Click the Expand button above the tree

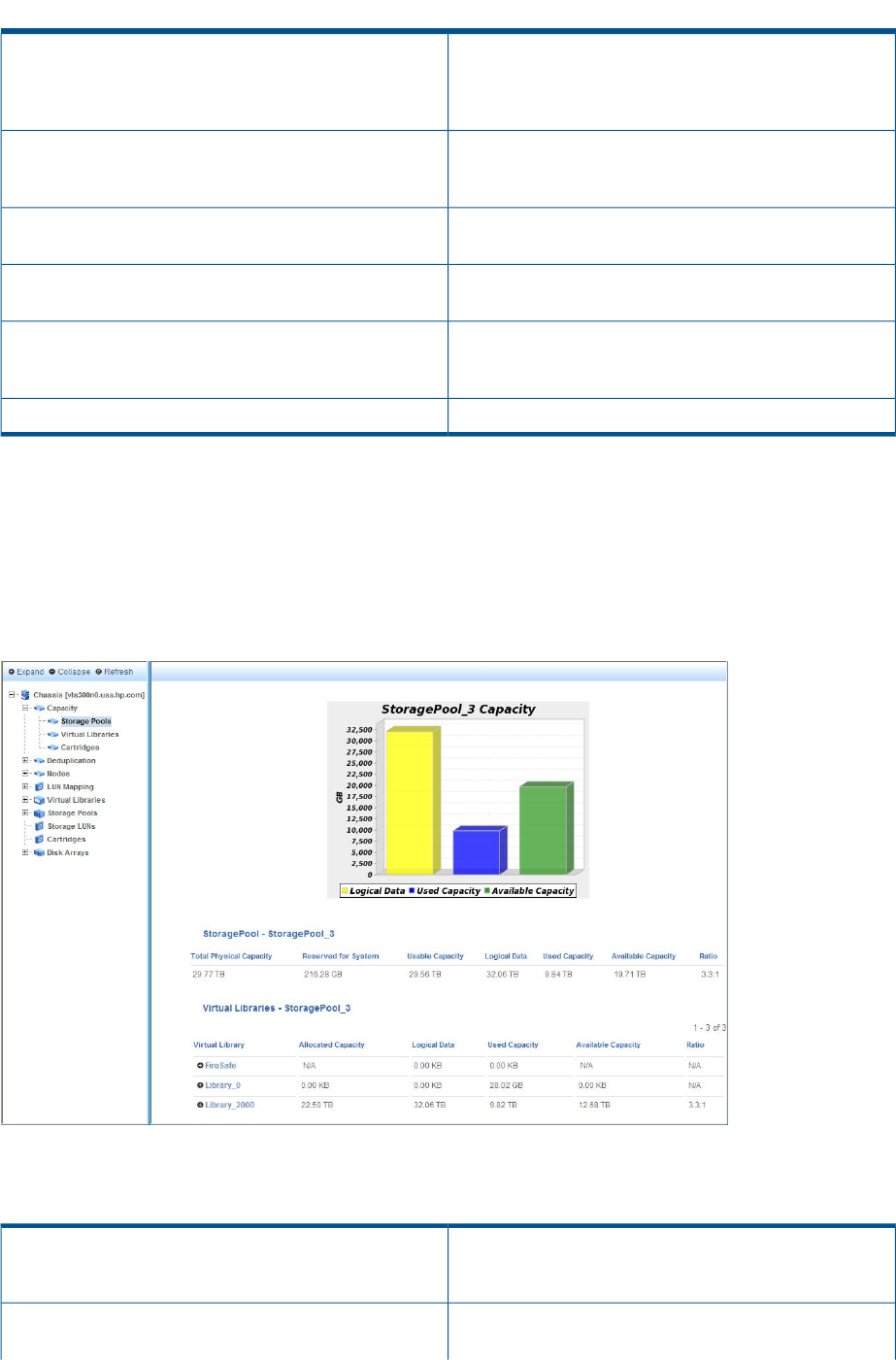pos(26,672)
